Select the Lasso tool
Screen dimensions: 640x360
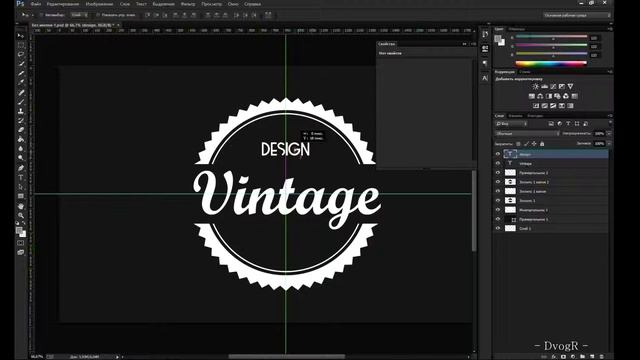(21, 54)
